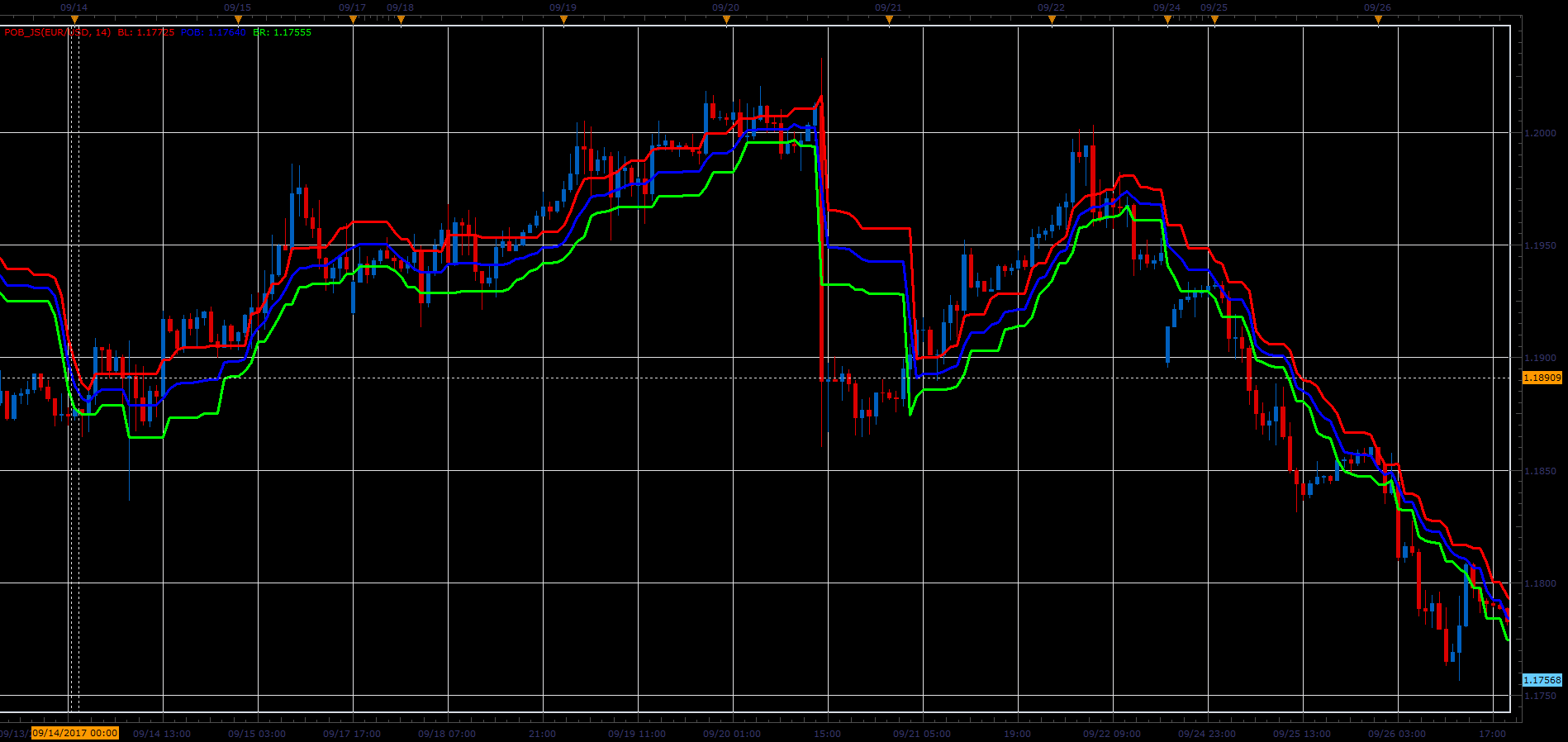Click the 09/24 23:00 time axis label
Image resolution: width=1568 pixels, height=742 pixels.
click(1207, 734)
